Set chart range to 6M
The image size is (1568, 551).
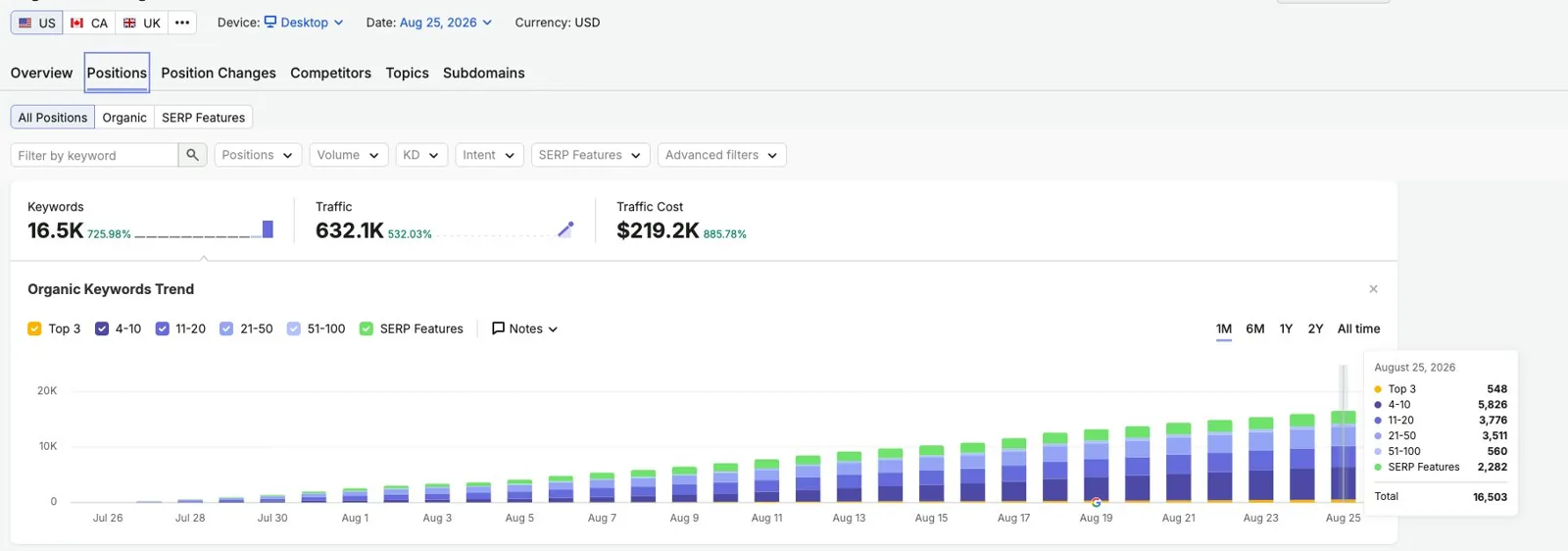coord(1255,328)
